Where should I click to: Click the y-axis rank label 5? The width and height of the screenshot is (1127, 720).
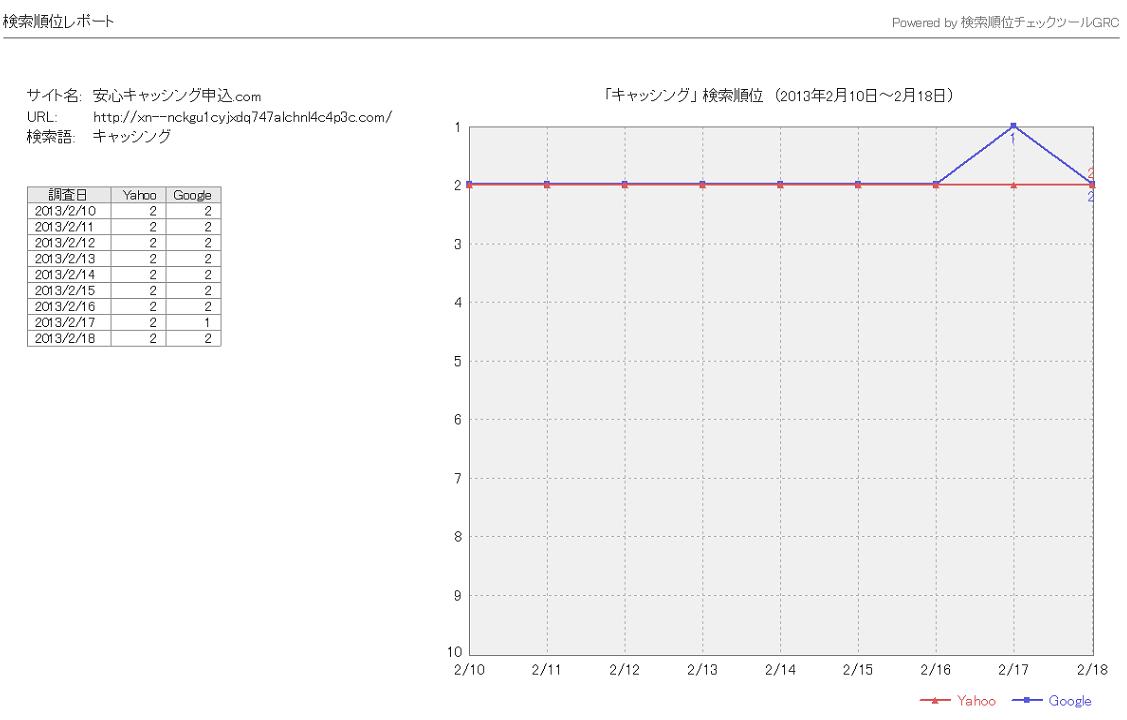coord(458,361)
